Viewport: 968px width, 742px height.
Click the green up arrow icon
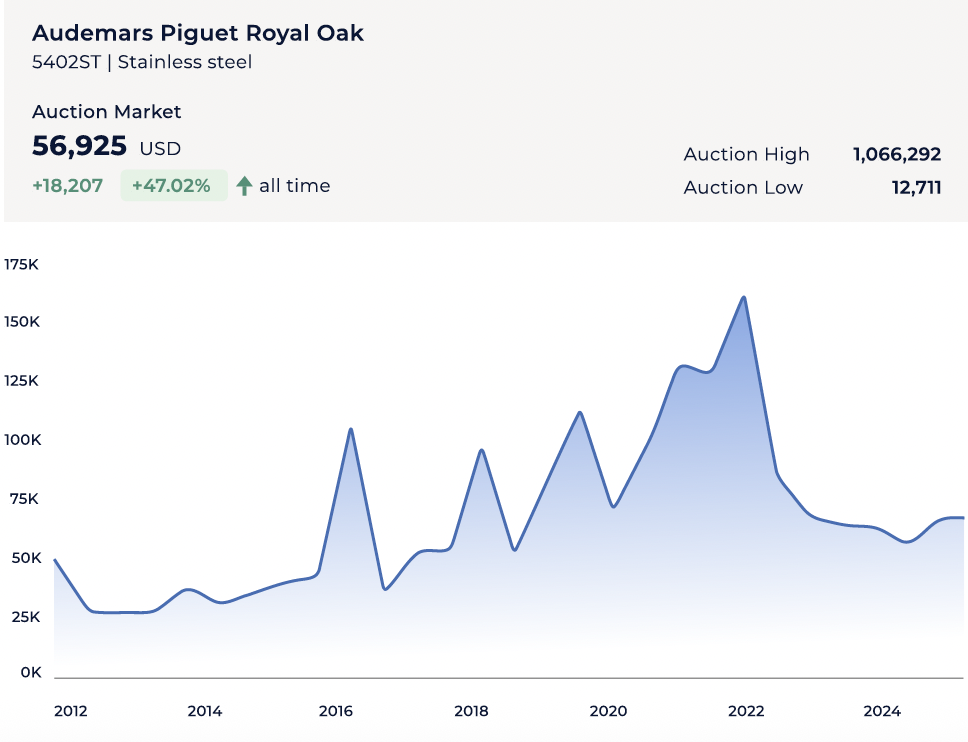244,186
